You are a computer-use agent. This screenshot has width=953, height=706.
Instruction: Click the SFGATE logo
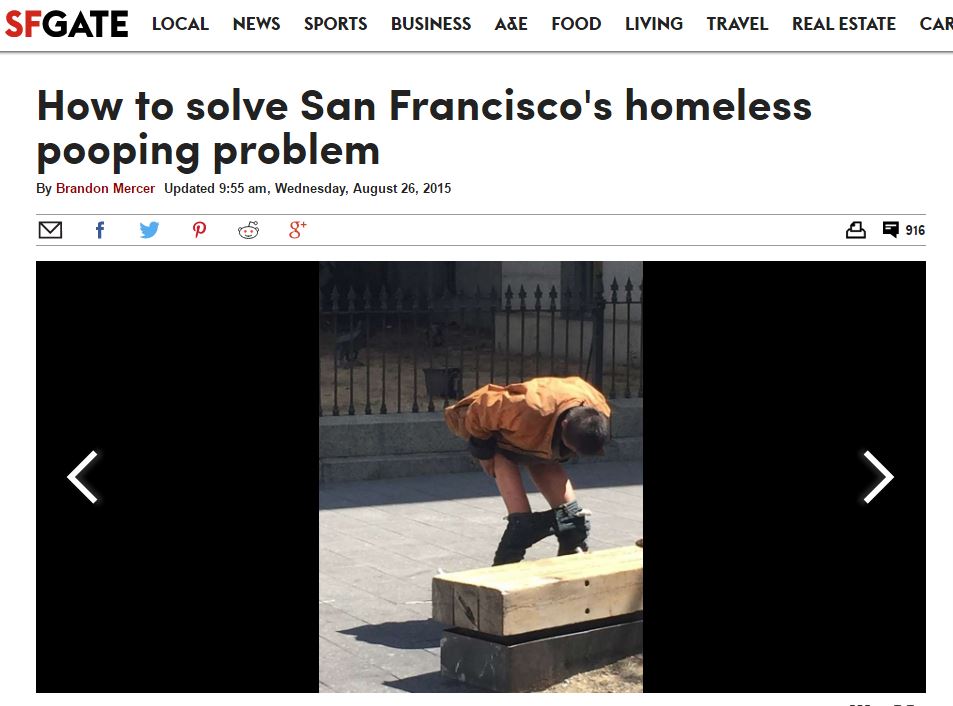click(66, 24)
